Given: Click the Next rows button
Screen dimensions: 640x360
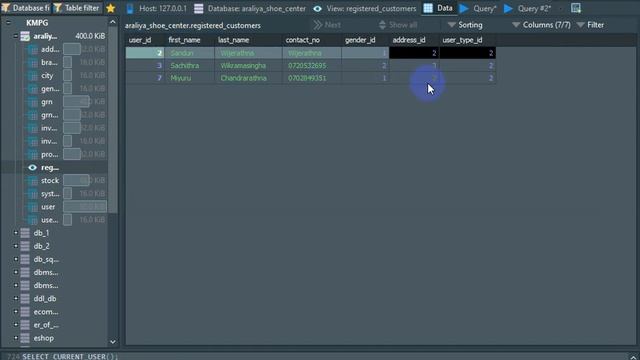Looking at the screenshot, I should [x=327, y=25].
